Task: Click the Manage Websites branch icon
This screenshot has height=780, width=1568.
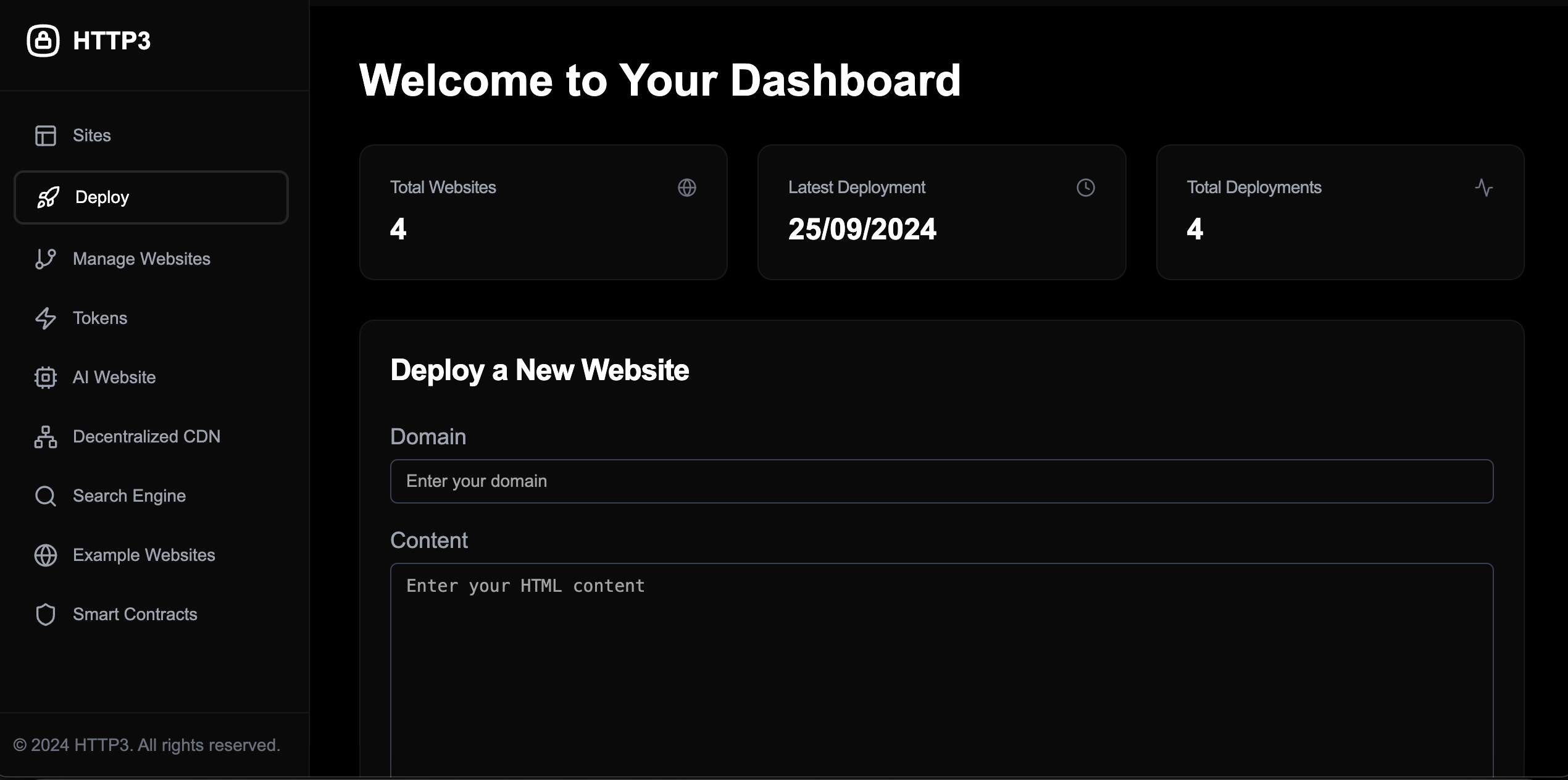Action: [x=46, y=259]
